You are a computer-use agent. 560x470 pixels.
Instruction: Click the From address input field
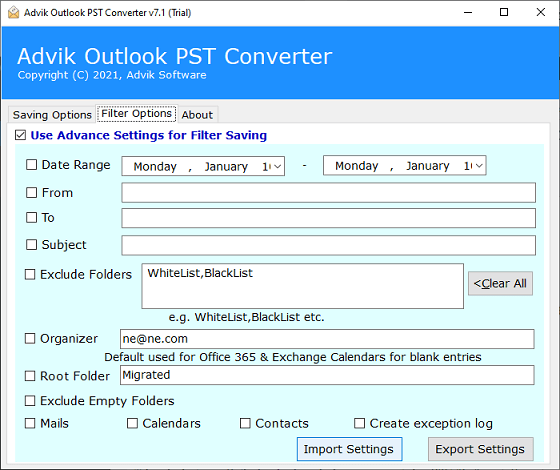(x=328, y=192)
